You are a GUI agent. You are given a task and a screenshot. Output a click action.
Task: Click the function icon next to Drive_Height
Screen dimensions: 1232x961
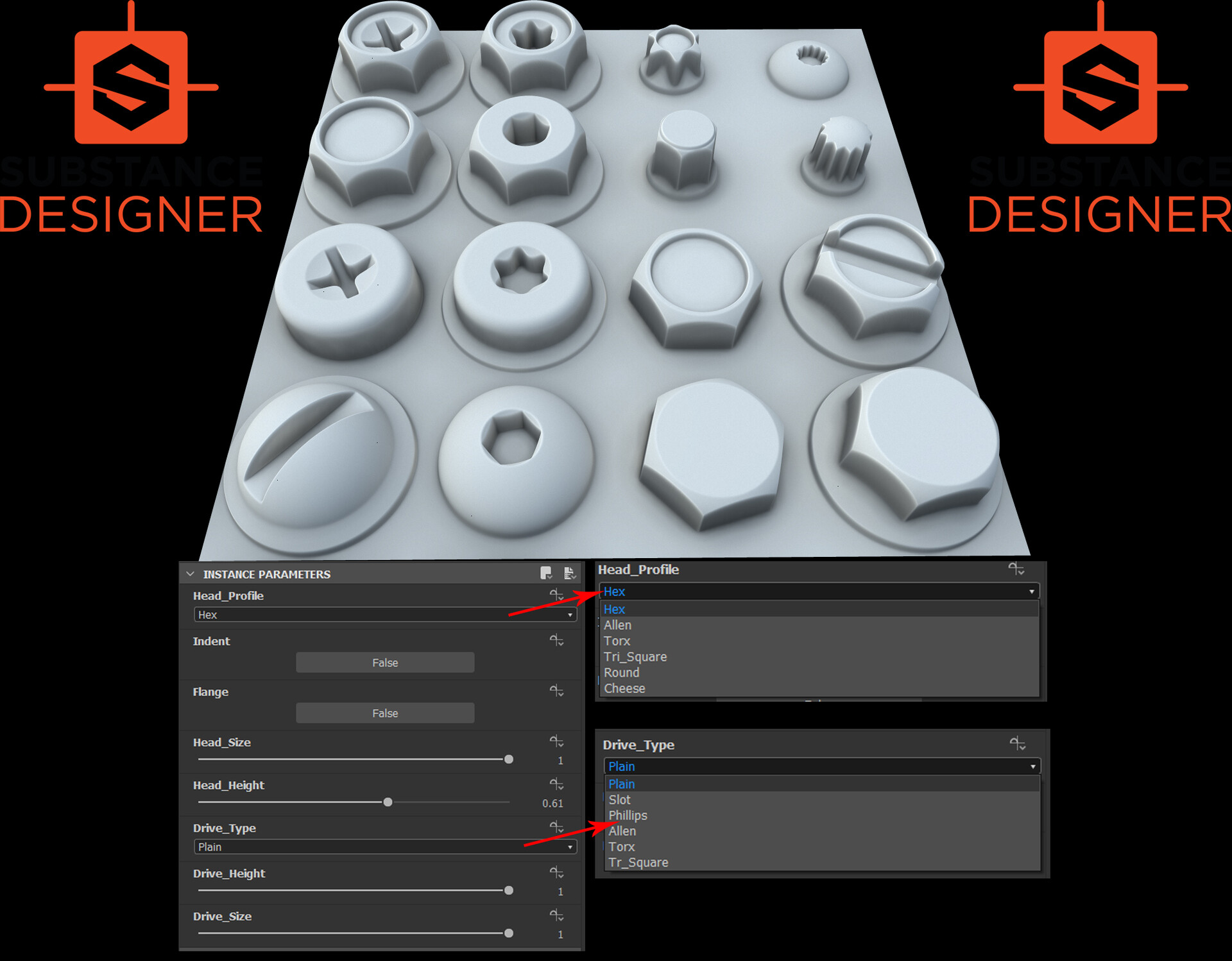(x=558, y=874)
